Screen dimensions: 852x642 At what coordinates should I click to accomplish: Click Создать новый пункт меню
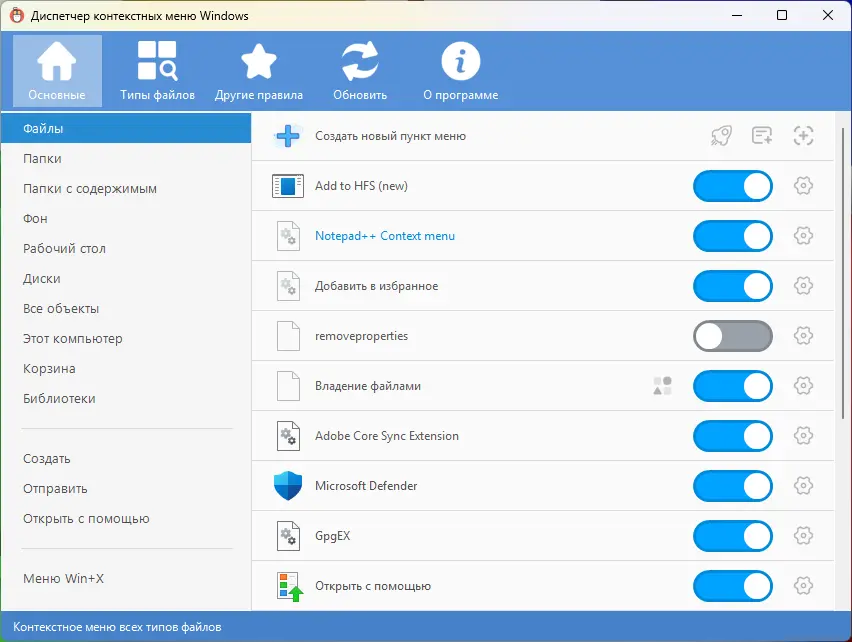[x=390, y=136]
